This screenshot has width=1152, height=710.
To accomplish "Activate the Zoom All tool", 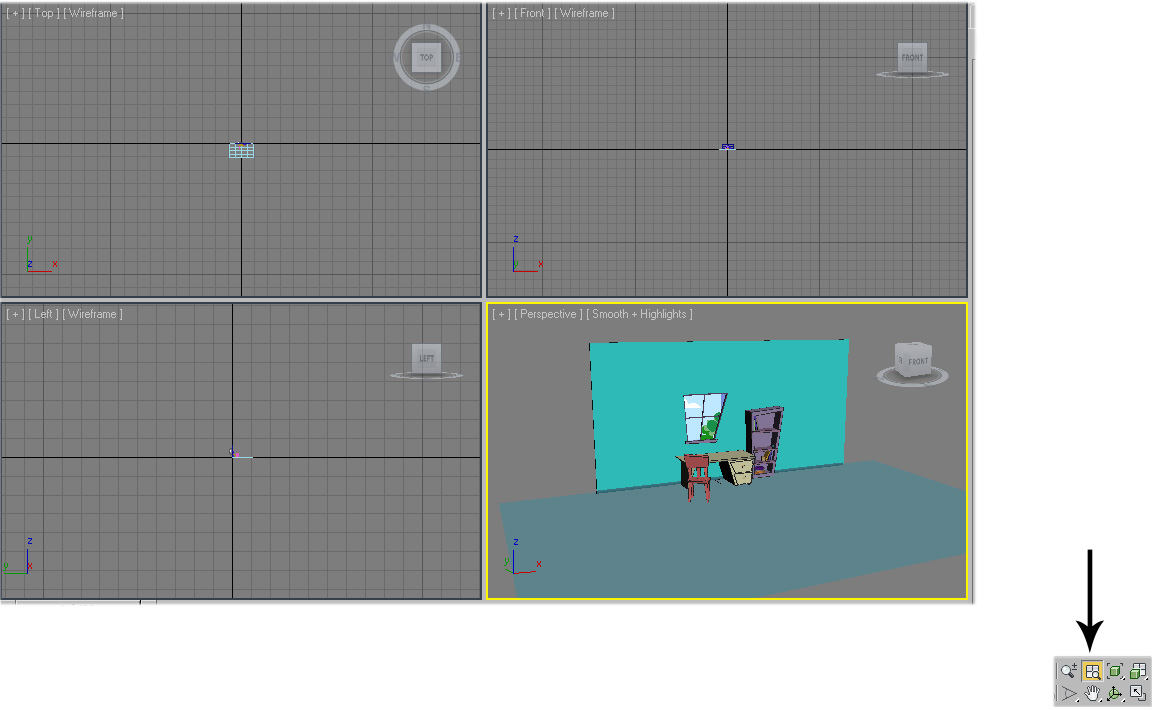I will click(1092, 671).
